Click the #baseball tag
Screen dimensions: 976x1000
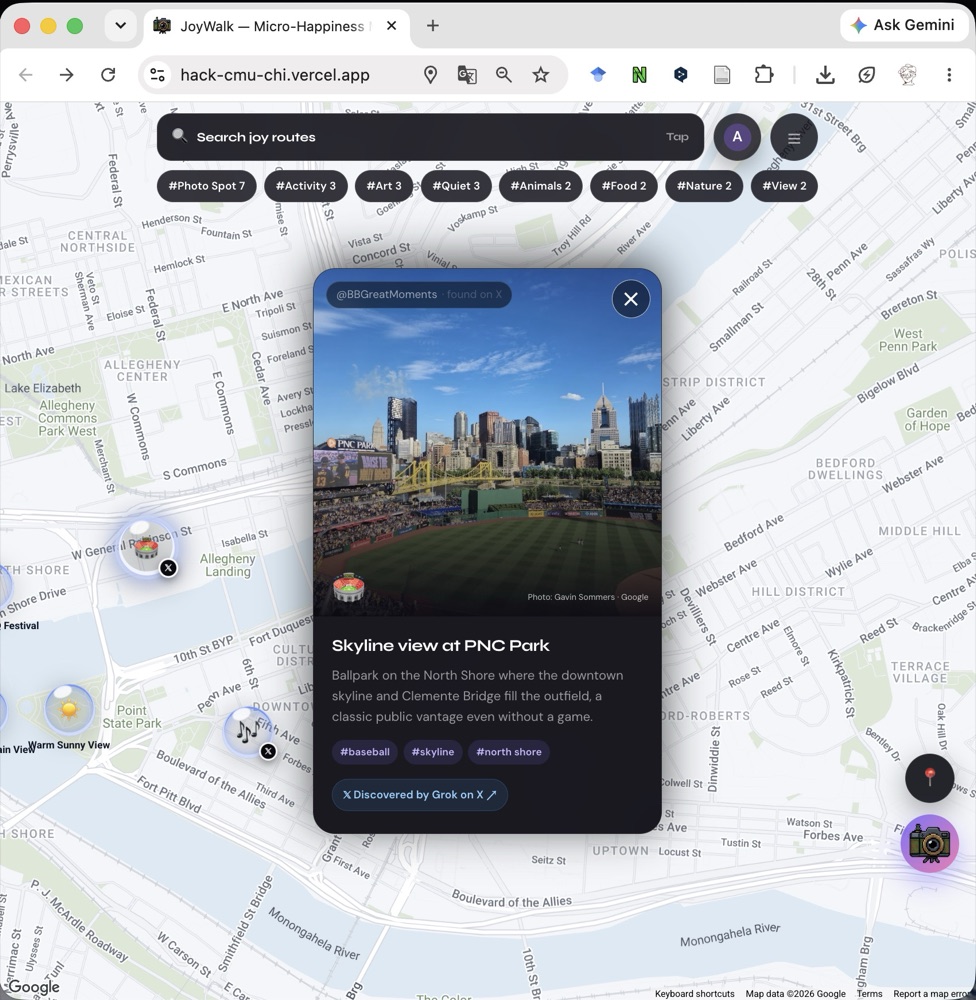(x=365, y=752)
